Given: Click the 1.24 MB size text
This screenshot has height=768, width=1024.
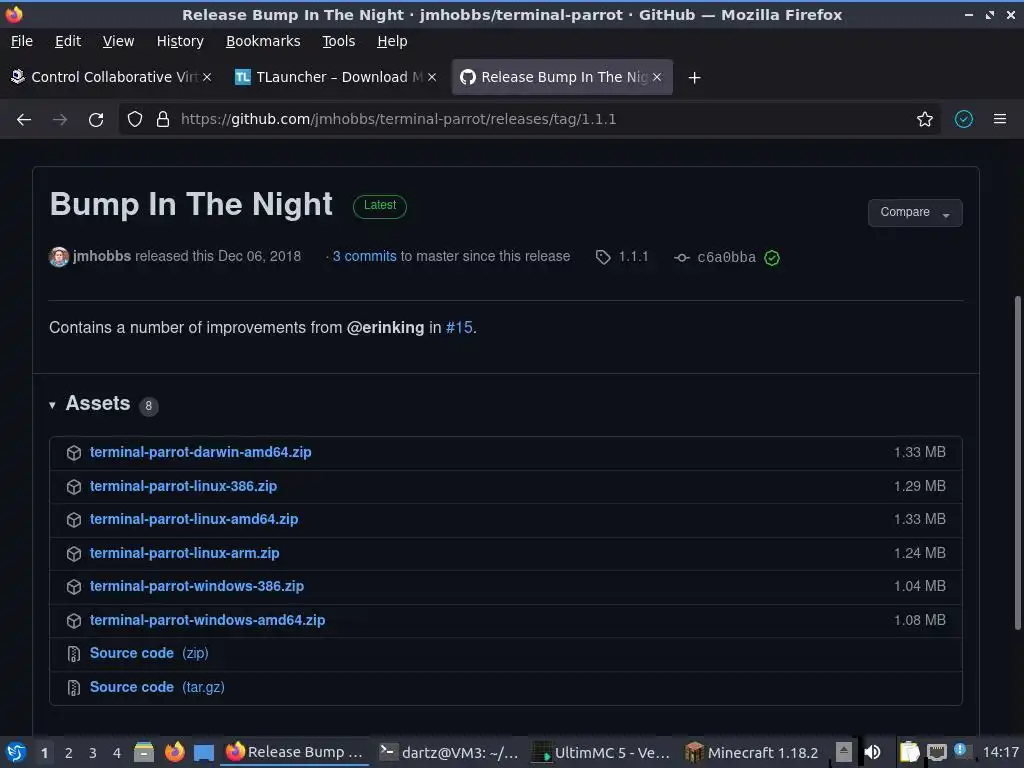Looking at the screenshot, I should (x=920, y=553).
